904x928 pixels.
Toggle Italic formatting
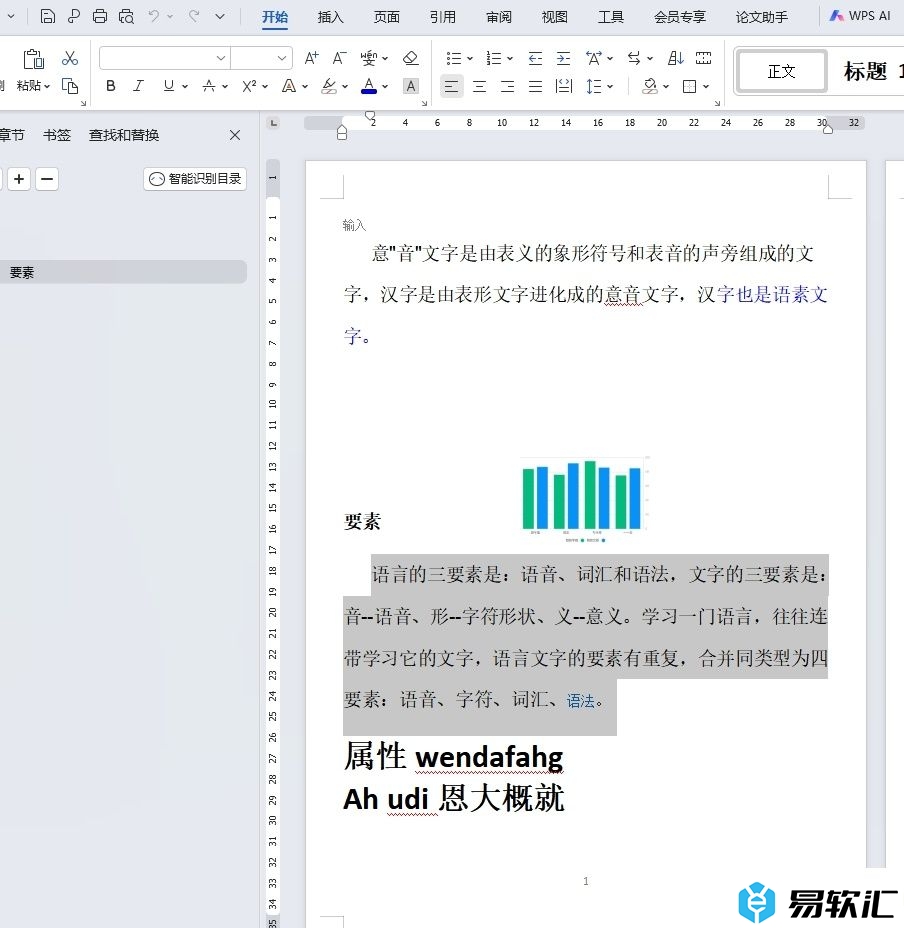pyautogui.click(x=139, y=86)
